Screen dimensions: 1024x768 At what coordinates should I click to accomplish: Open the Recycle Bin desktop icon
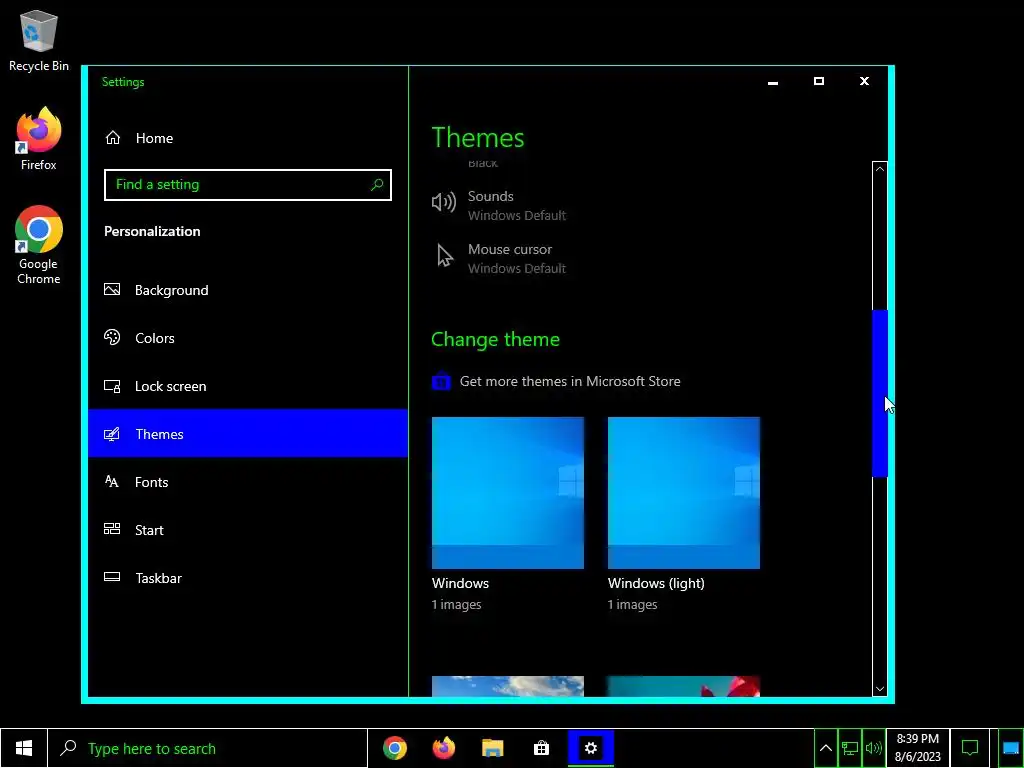(x=39, y=40)
